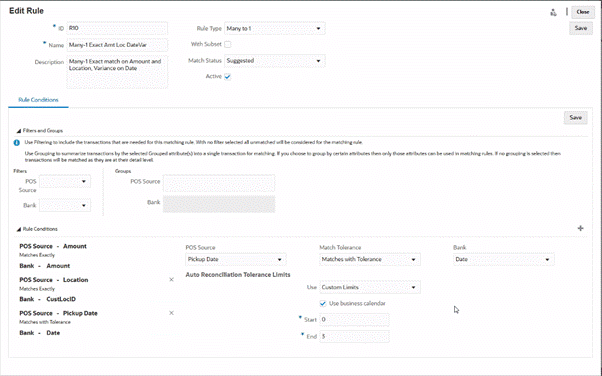Open the Match Tolerance dropdown
The image size is (602, 376).
[x=370, y=259]
